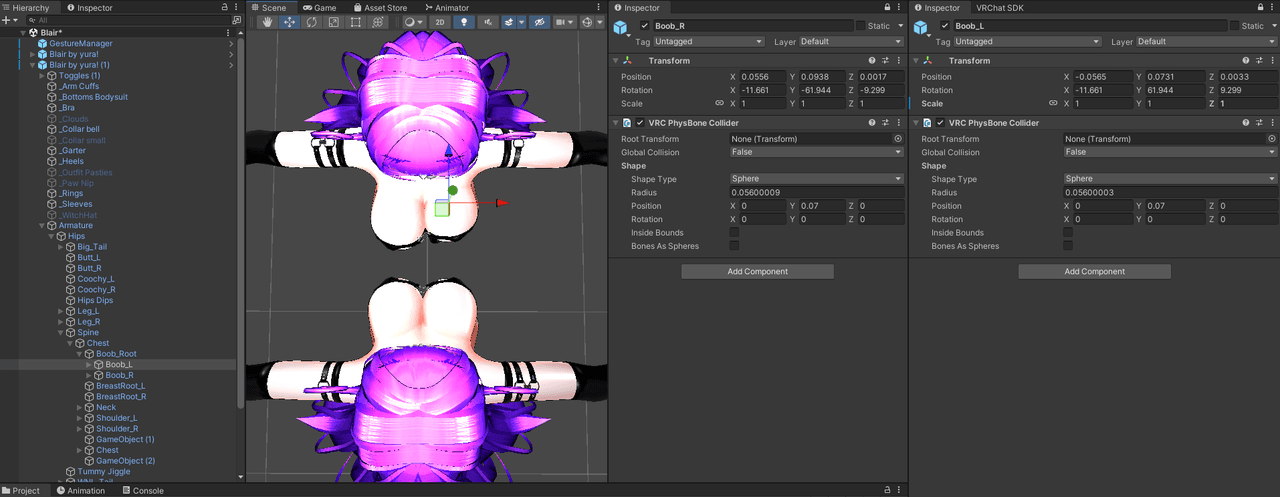Collapse VRC PhysBone Collider in Boob_L Inspector
This screenshot has width=1280, height=497.
(x=916, y=123)
